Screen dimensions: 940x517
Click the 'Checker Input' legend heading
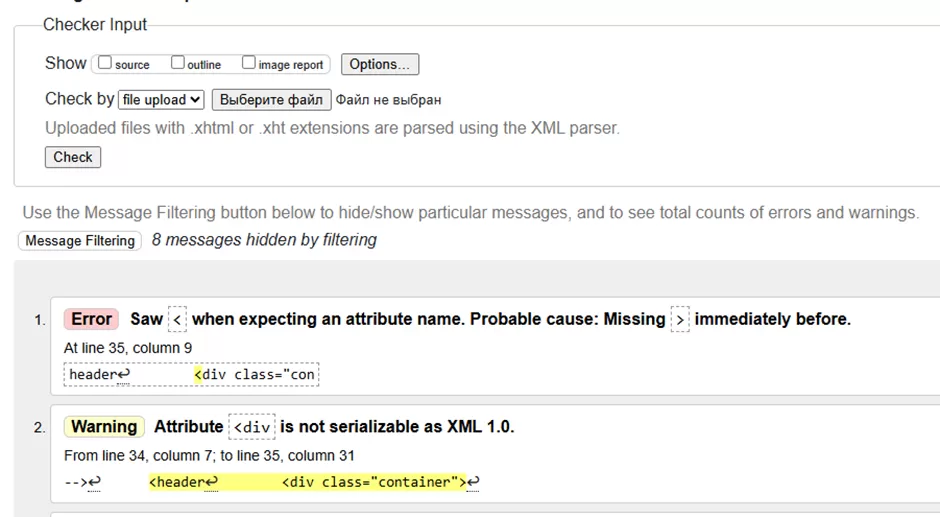click(x=95, y=25)
